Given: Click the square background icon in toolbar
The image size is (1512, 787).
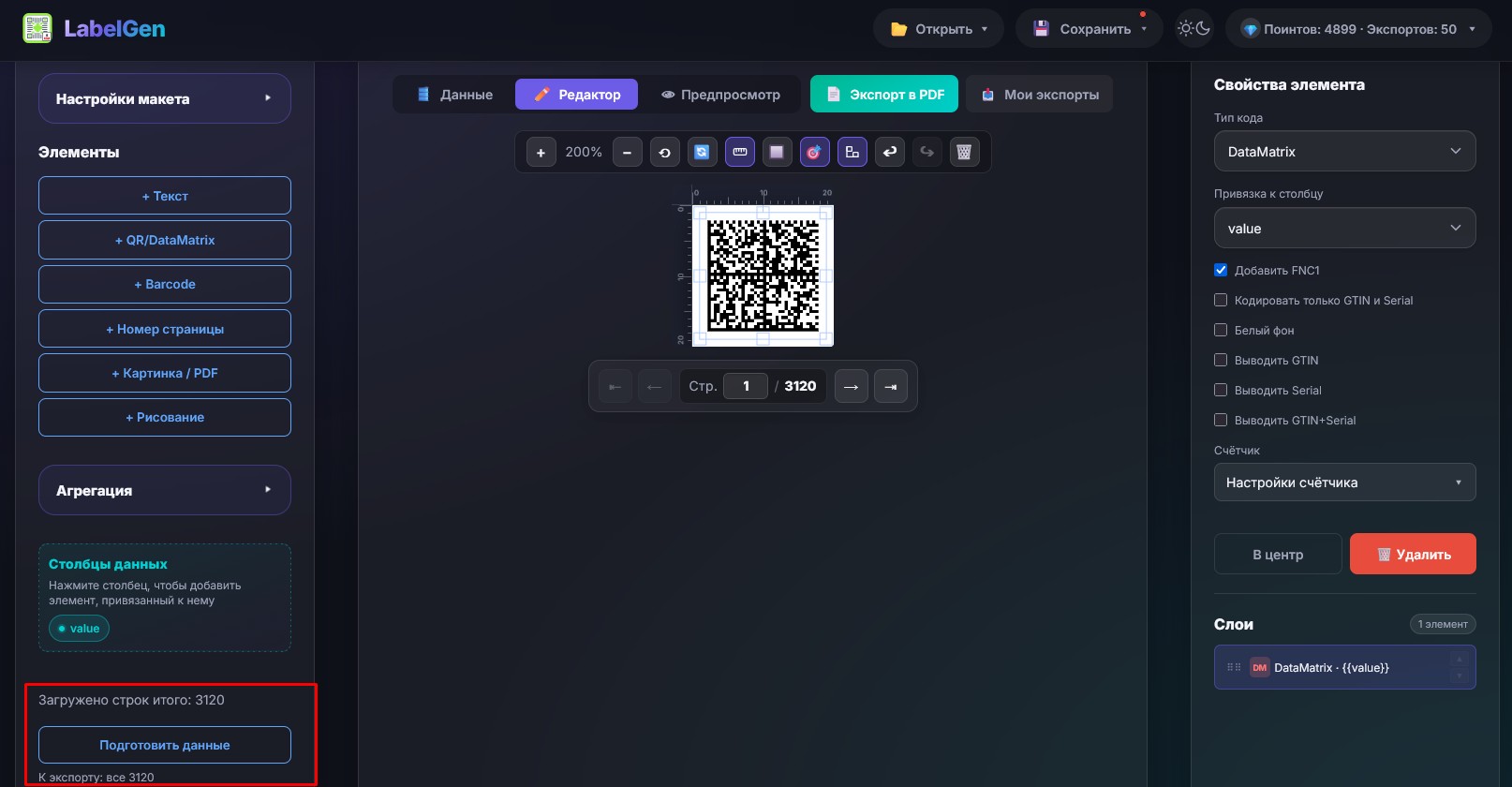Looking at the screenshot, I should point(777,152).
